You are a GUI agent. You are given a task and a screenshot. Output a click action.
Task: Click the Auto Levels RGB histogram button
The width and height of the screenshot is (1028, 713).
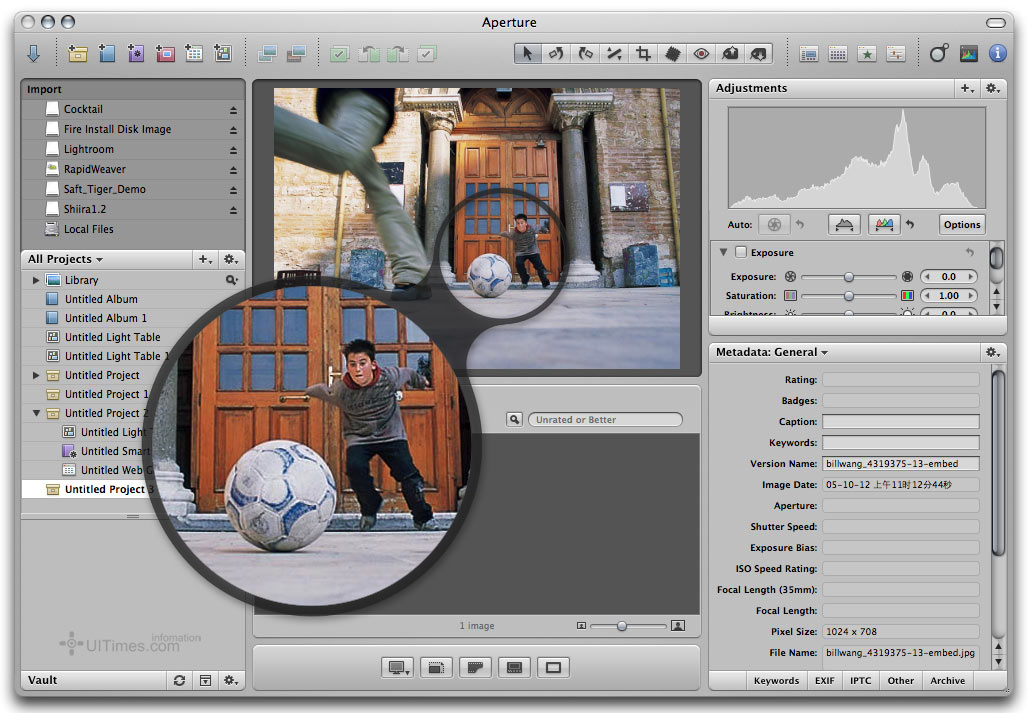tap(883, 225)
